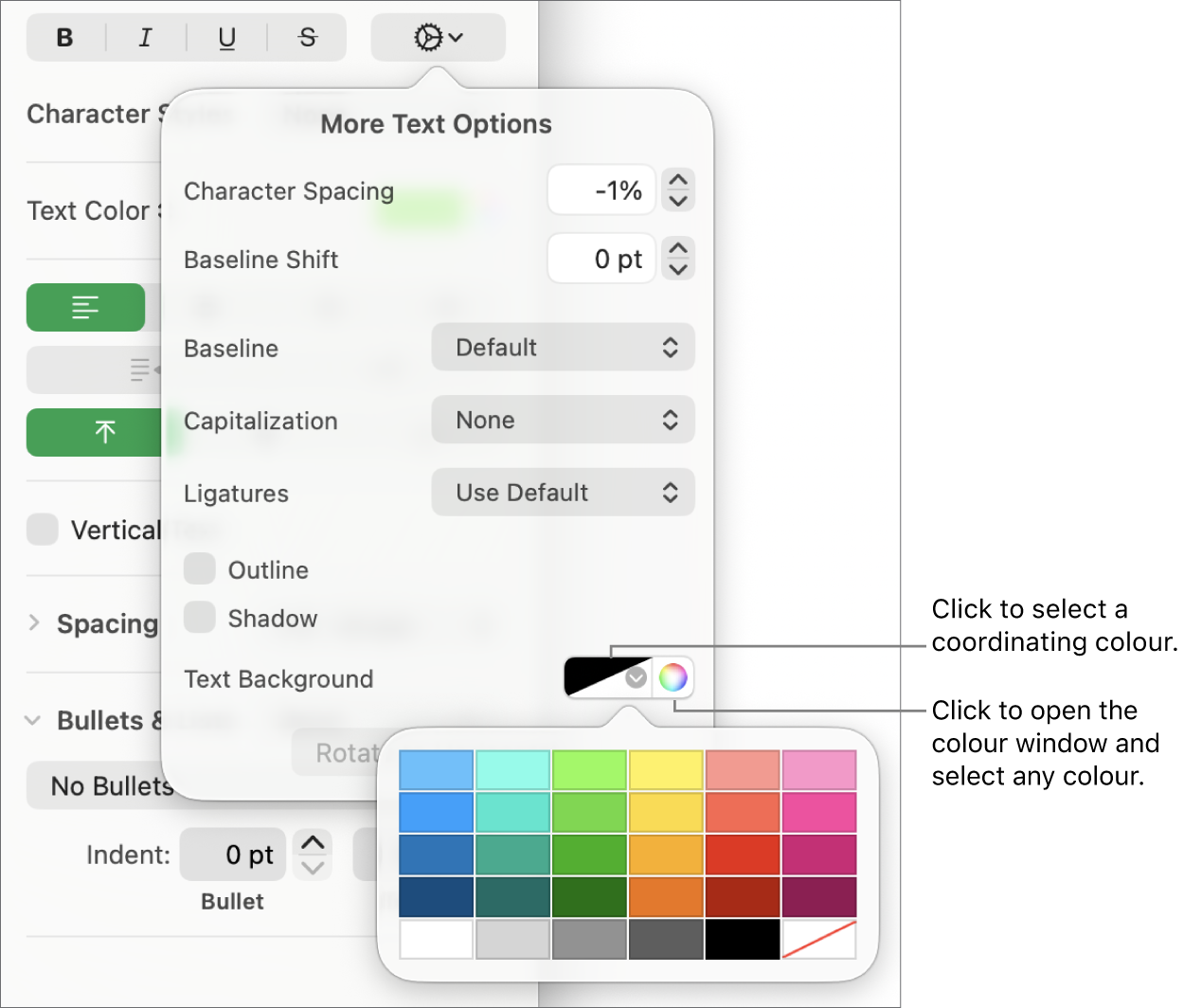Open the Ligatures dropdown showing Use Default
This screenshot has height=1008, width=1184.
[563, 492]
